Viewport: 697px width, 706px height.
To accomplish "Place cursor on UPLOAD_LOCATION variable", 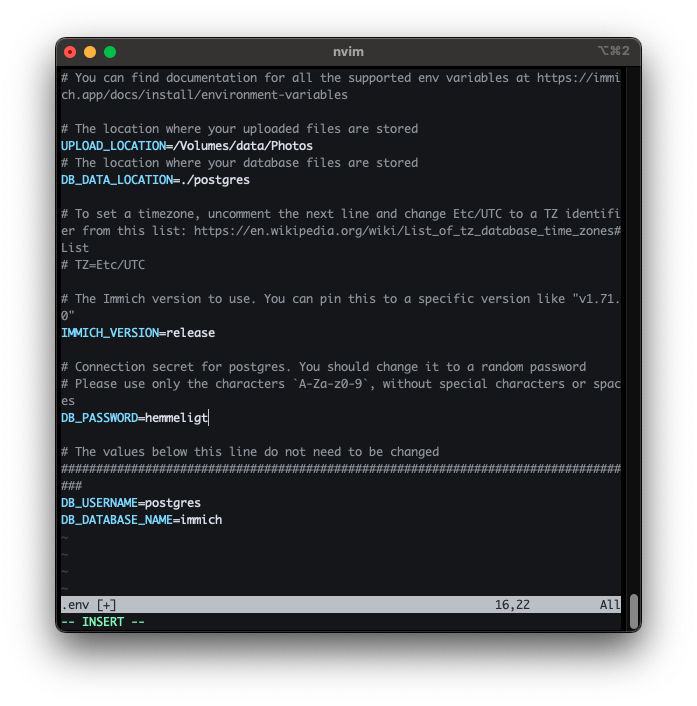I will tap(113, 146).
